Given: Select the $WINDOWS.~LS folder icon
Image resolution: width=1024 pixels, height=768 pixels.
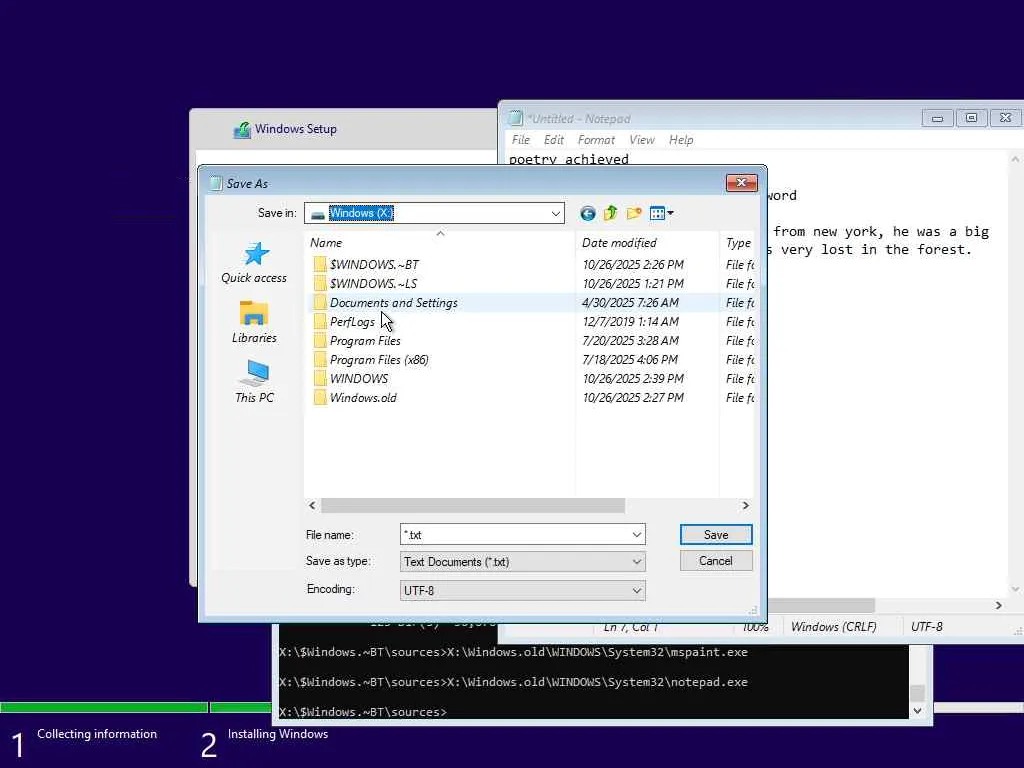Looking at the screenshot, I should pyautogui.click(x=319, y=283).
